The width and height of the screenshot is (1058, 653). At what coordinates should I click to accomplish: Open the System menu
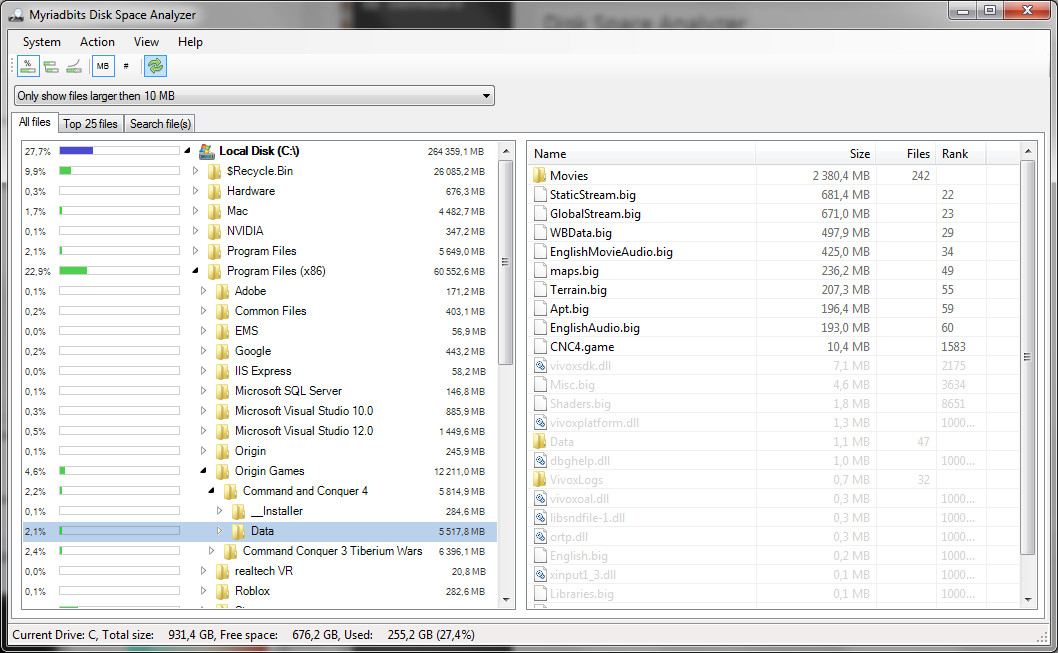[x=42, y=42]
